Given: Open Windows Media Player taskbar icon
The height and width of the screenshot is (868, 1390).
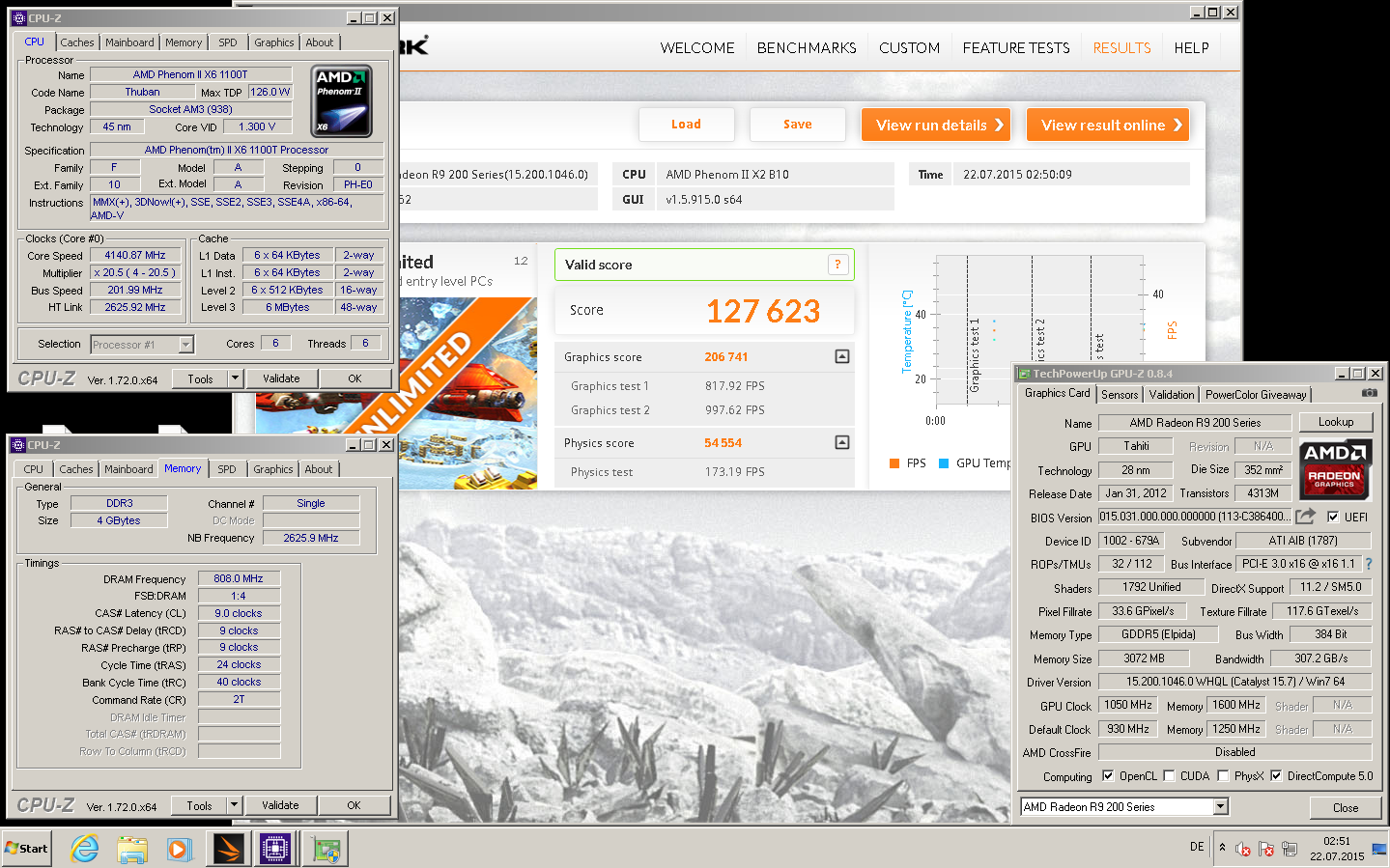Looking at the screenshot, I should point(179,849).
